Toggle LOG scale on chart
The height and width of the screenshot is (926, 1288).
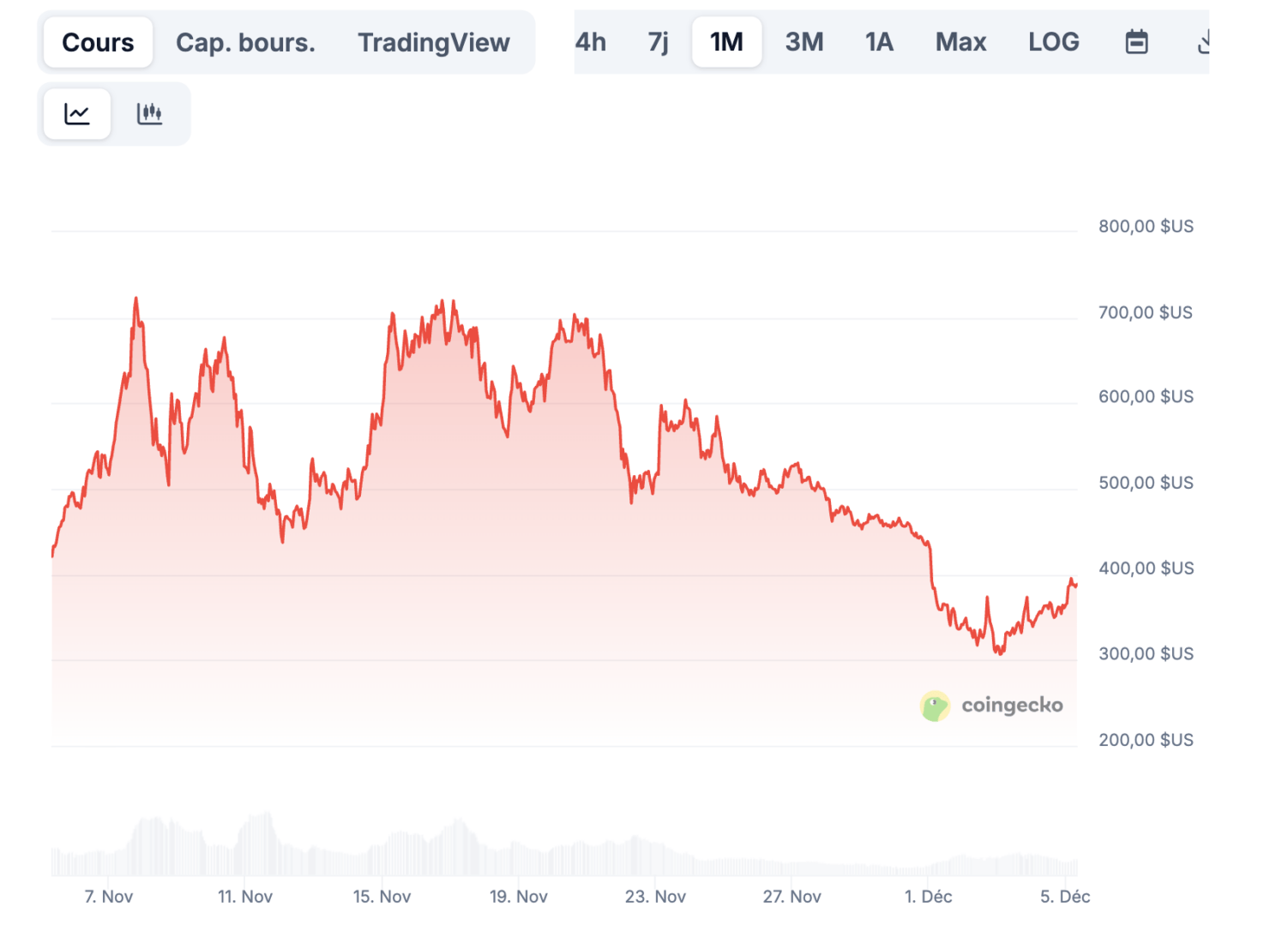1053,42
